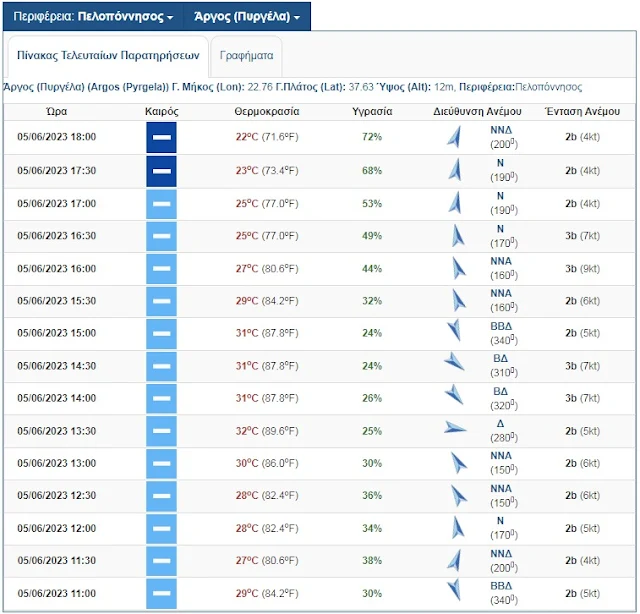
Task: Click the weather icon for 13:00 row
Action: point(162,464)
